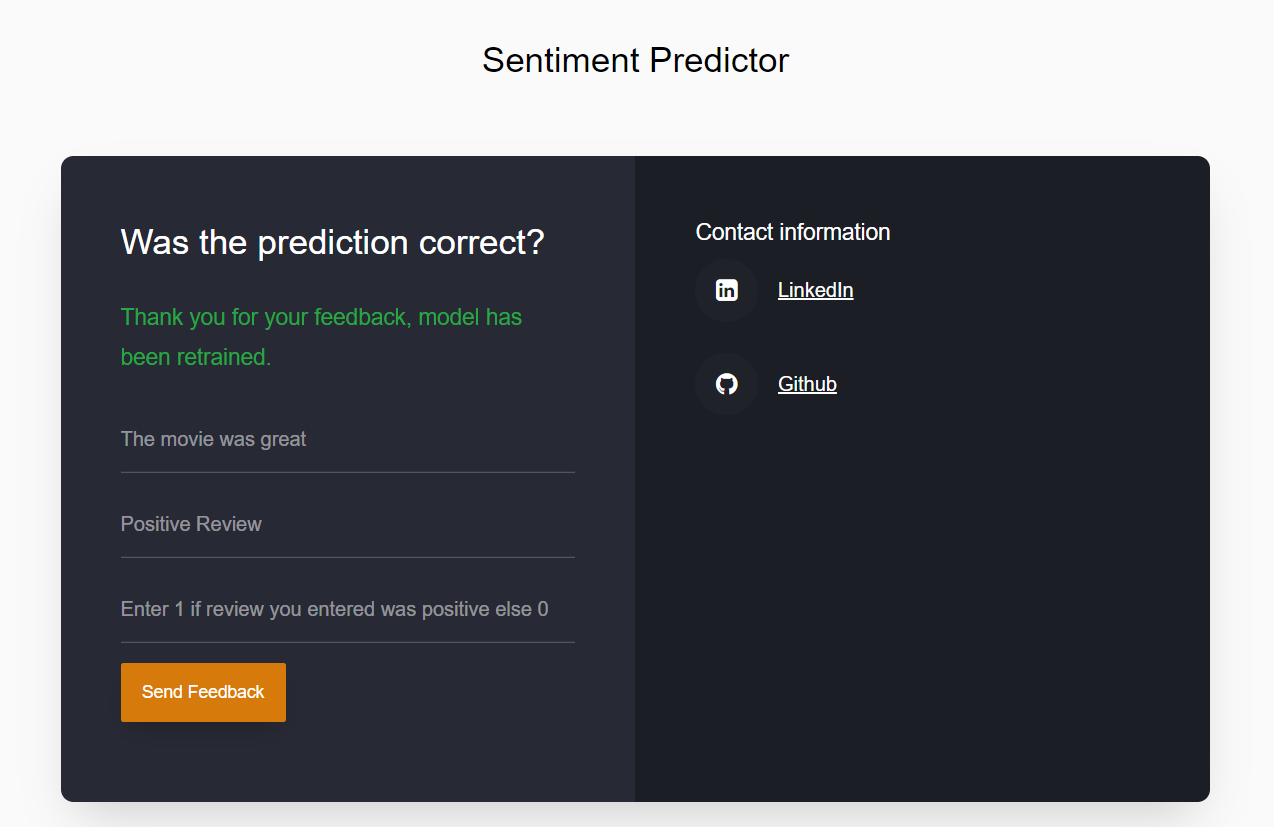Open the LinkedIn text link
This screenshot has width=1274, height=827.
pyautogui.click(x=815, y=291)
